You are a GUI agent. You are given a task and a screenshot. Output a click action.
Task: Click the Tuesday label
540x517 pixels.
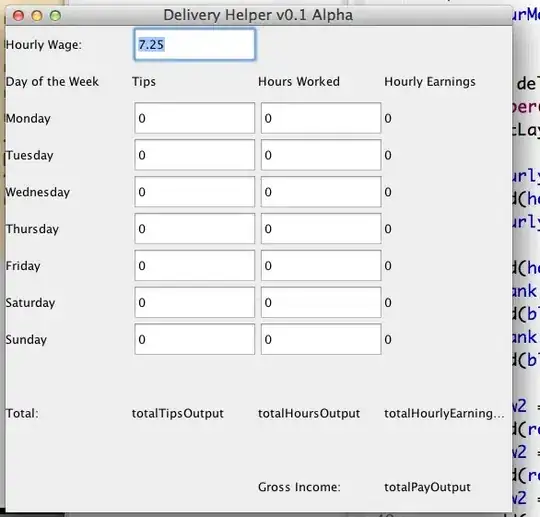pos(30,155)
